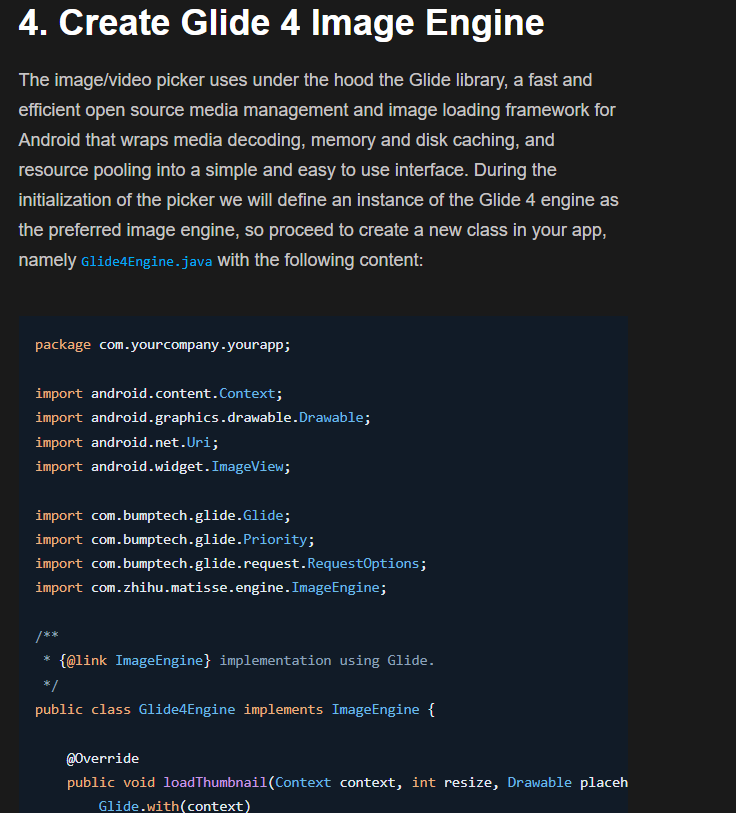Click the '{@link ImageEngine} implementation using Glide.' comment
This screenshot has width=736, height=813.
tap(239, 661)
